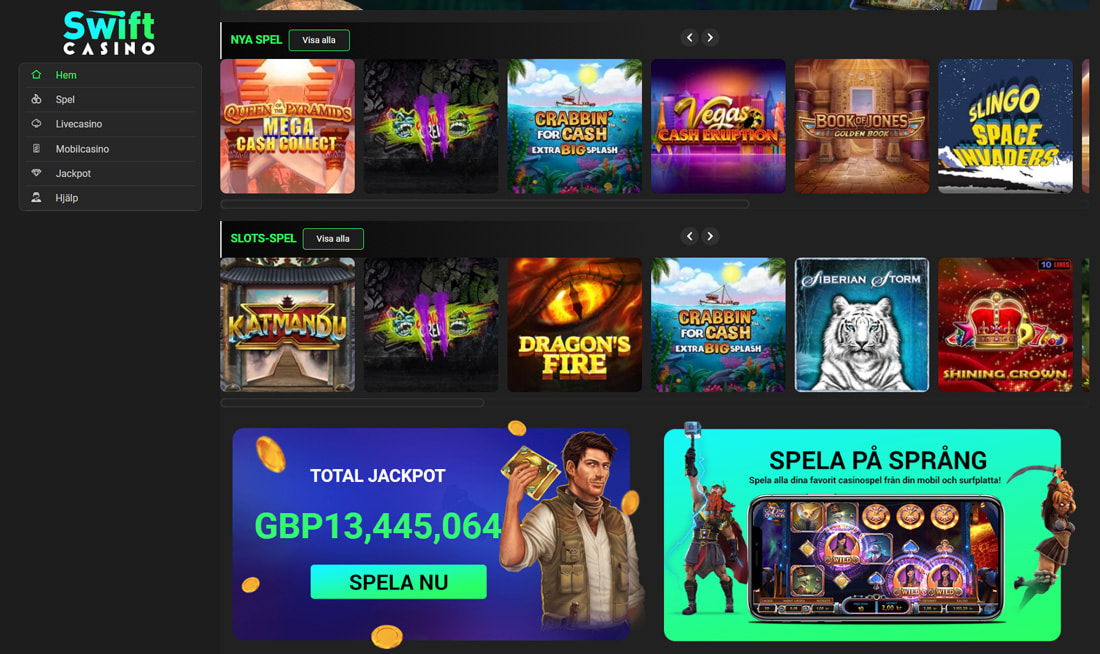Click the Spela Nu jackpot button
This screenshot has height=654, width=1100.
click(398, 582)
